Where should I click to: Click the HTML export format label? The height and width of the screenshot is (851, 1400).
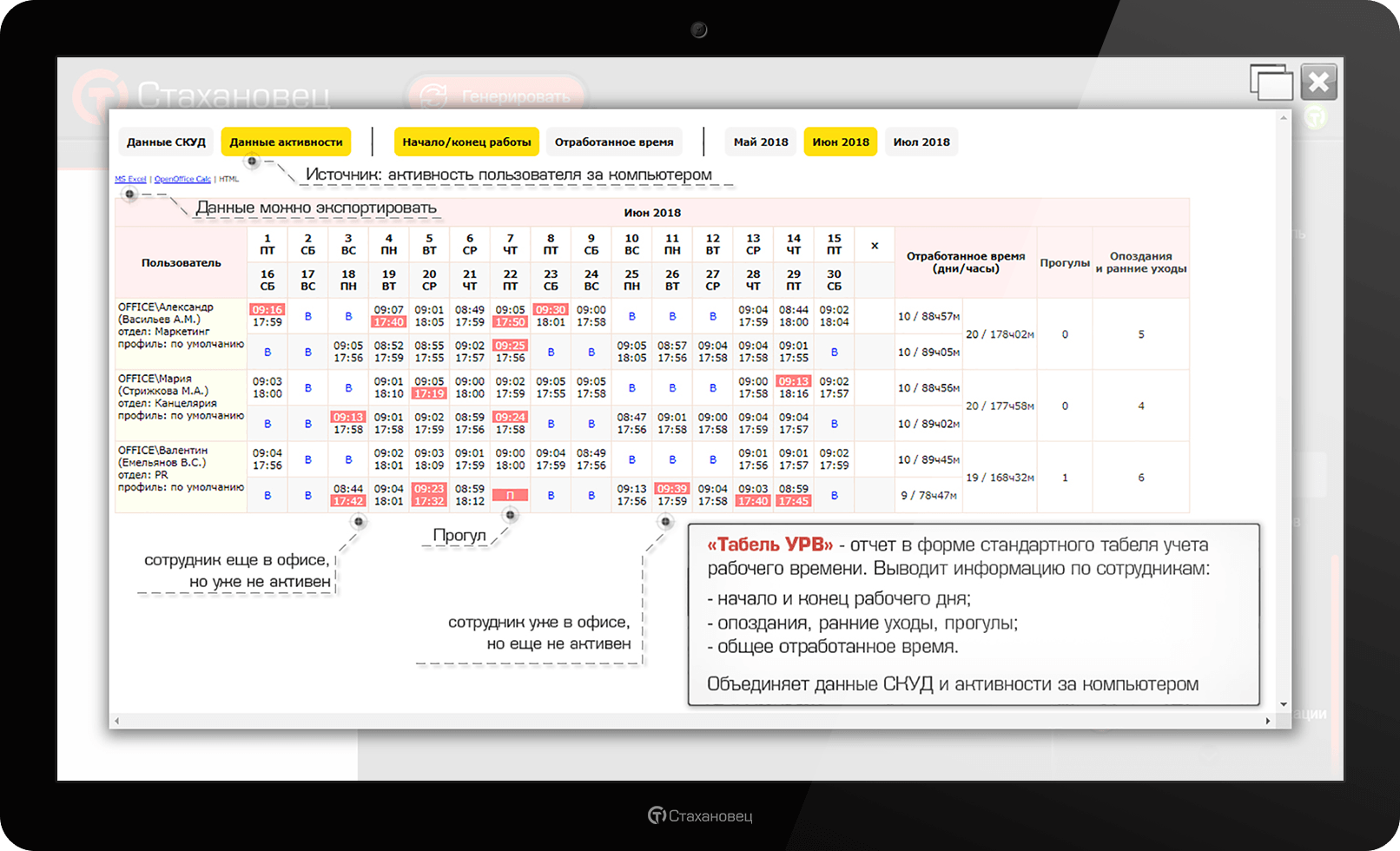tap(228, 179)
